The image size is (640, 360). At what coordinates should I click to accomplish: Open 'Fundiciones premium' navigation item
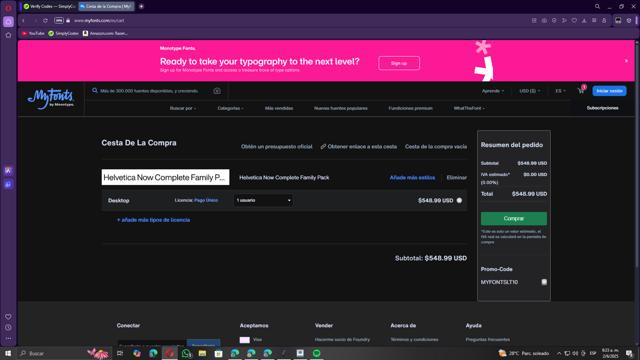pos(410,108)
